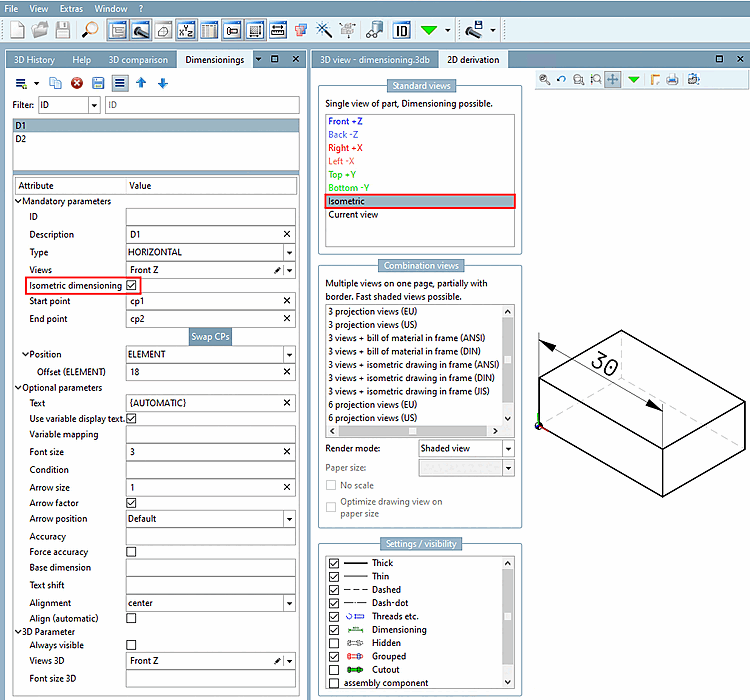Click the save floppy disk toolbar icon

pos(63,30)
